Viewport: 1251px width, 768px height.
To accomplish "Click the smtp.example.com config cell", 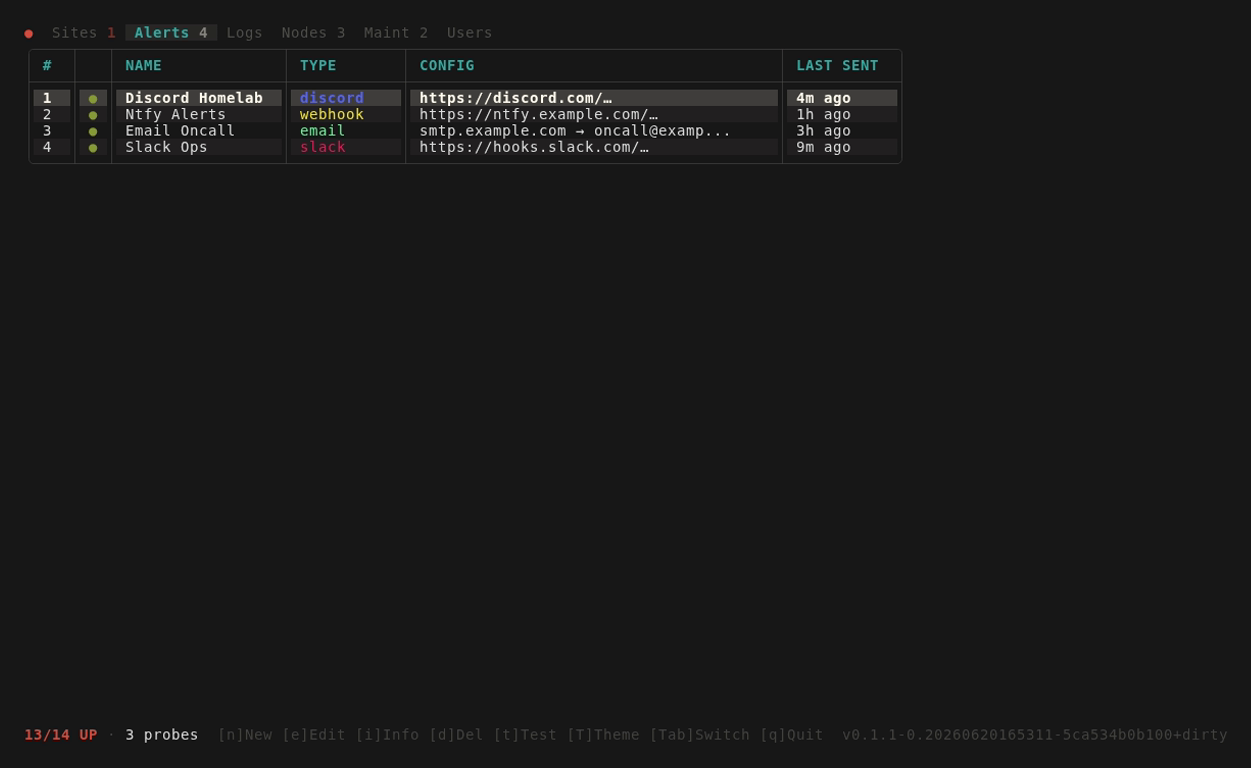I will [594, 130].
